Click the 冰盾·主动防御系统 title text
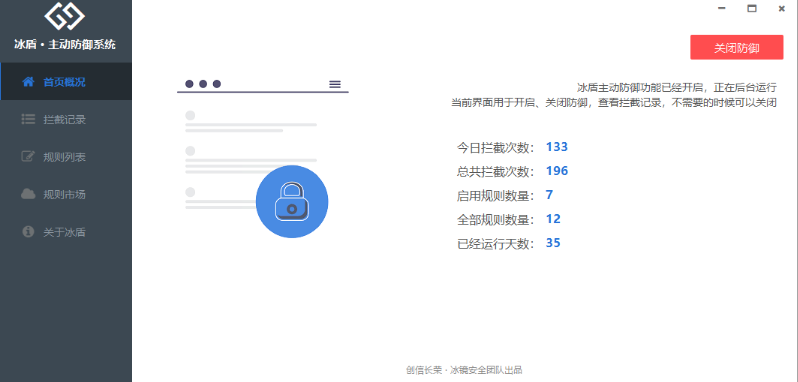Image resolution: width=798 pixels, height=382 pixels. (x=65, y=45)
